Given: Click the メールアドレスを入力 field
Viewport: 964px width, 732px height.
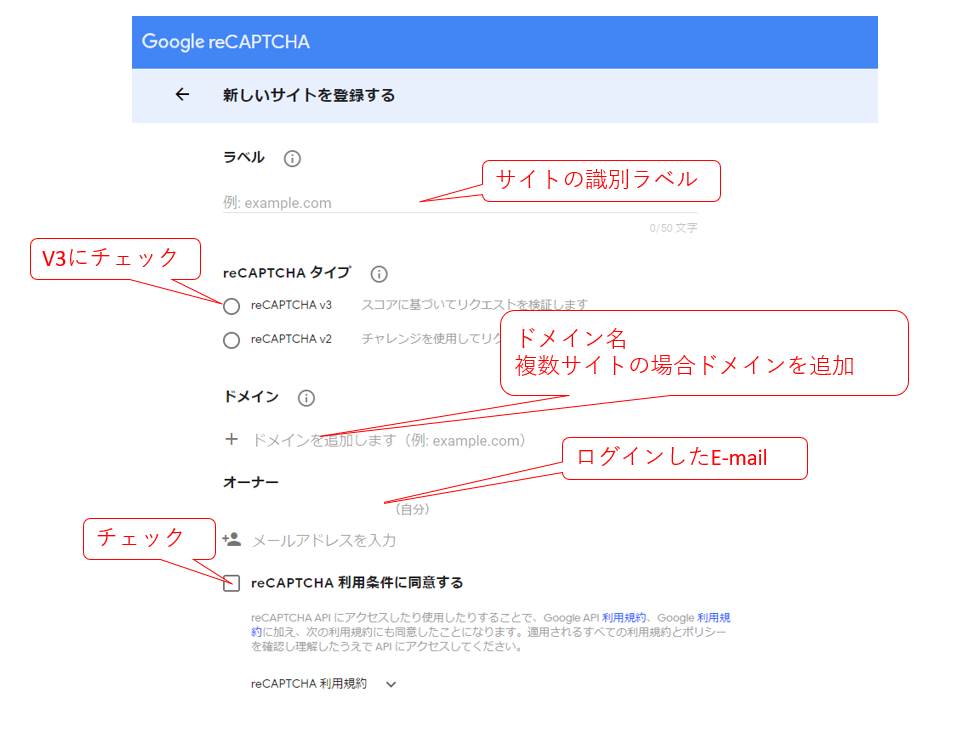Looking at the screenshot, I should [324, 541].
